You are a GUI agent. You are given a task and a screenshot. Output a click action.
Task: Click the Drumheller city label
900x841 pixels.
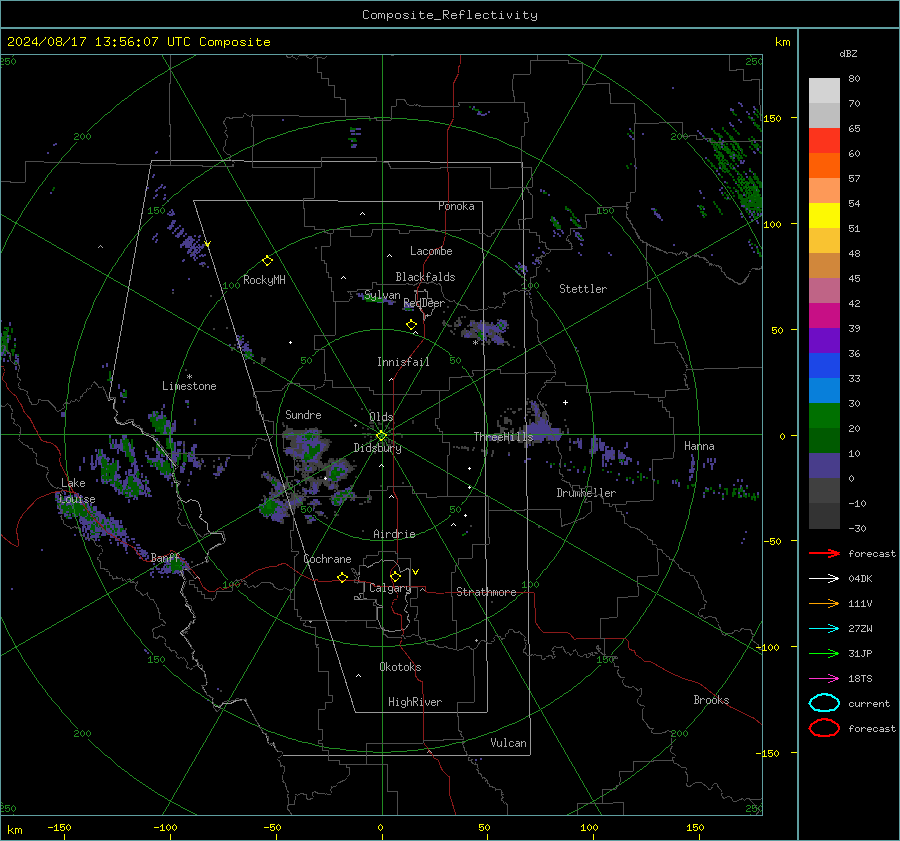[x=586, y=493]
